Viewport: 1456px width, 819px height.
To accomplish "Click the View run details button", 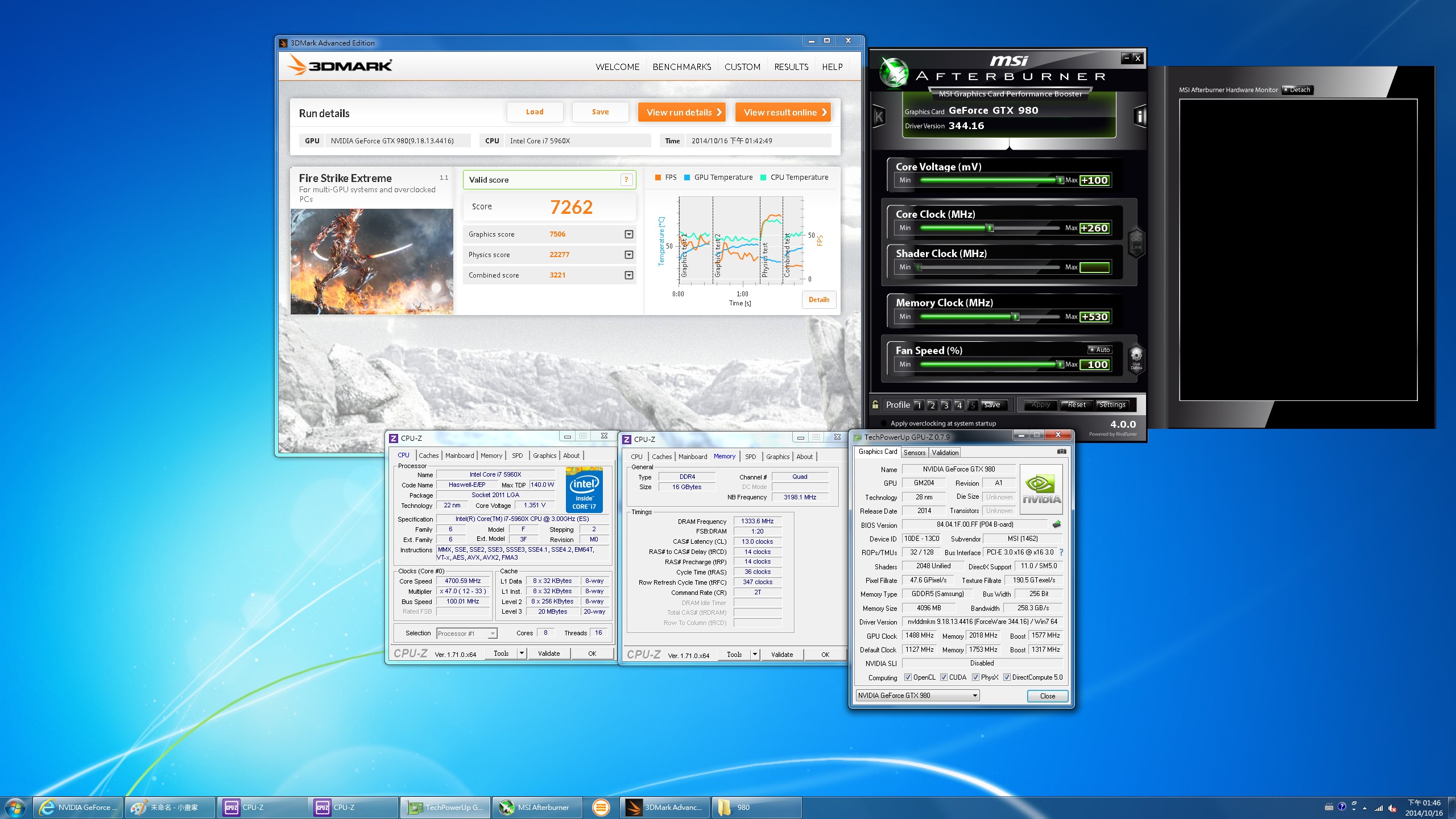I will coord(682,112).
